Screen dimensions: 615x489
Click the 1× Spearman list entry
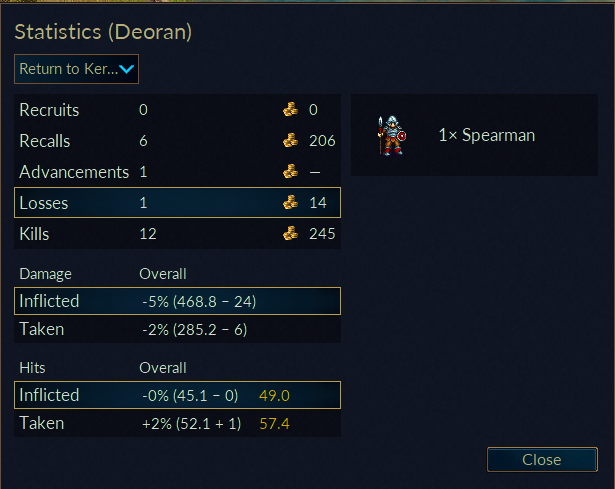[x=474, y=135]
